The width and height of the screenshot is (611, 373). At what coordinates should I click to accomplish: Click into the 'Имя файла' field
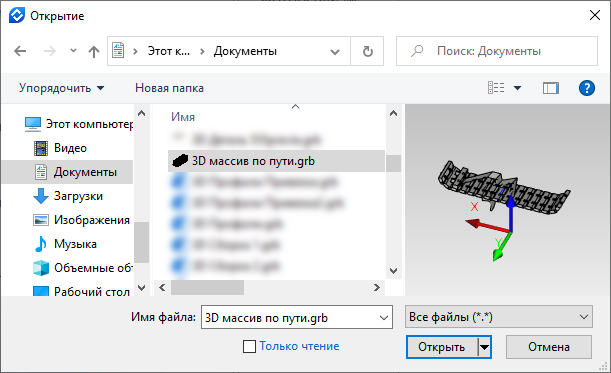(x=290, y=318)
